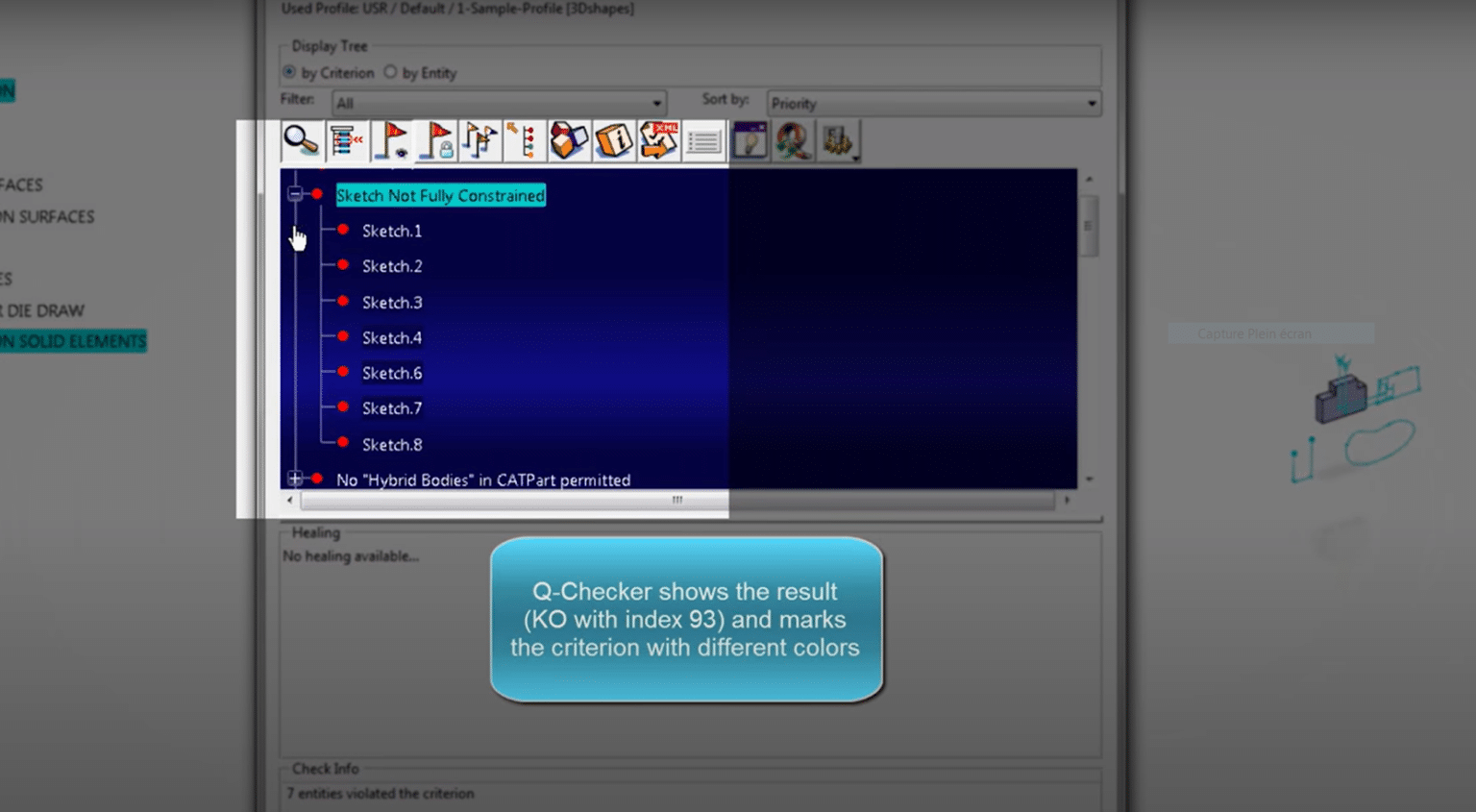Screen dimensions: 1476x812
Task: Click the info cube icon
Action: (614, 140)
